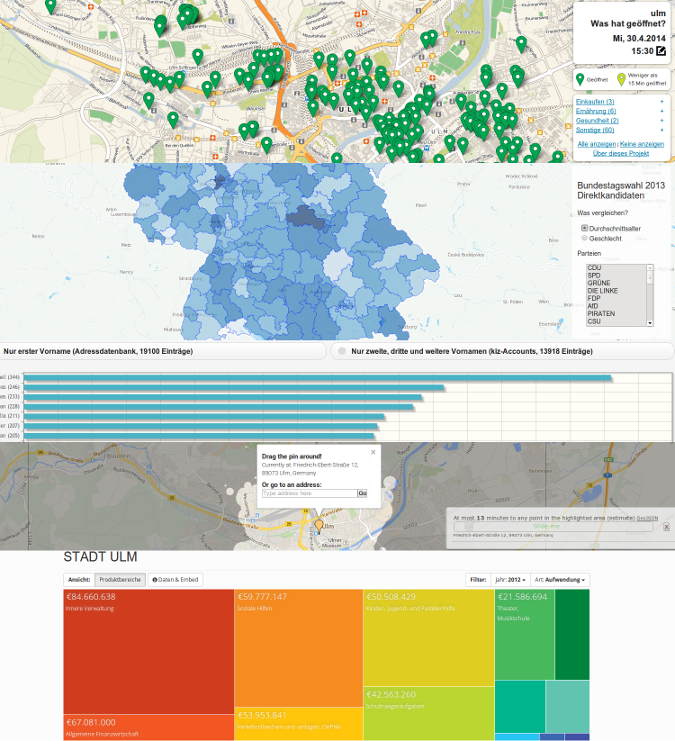
Task: Expand the Einkaufen category plus icon
Action: pos(661,102)
